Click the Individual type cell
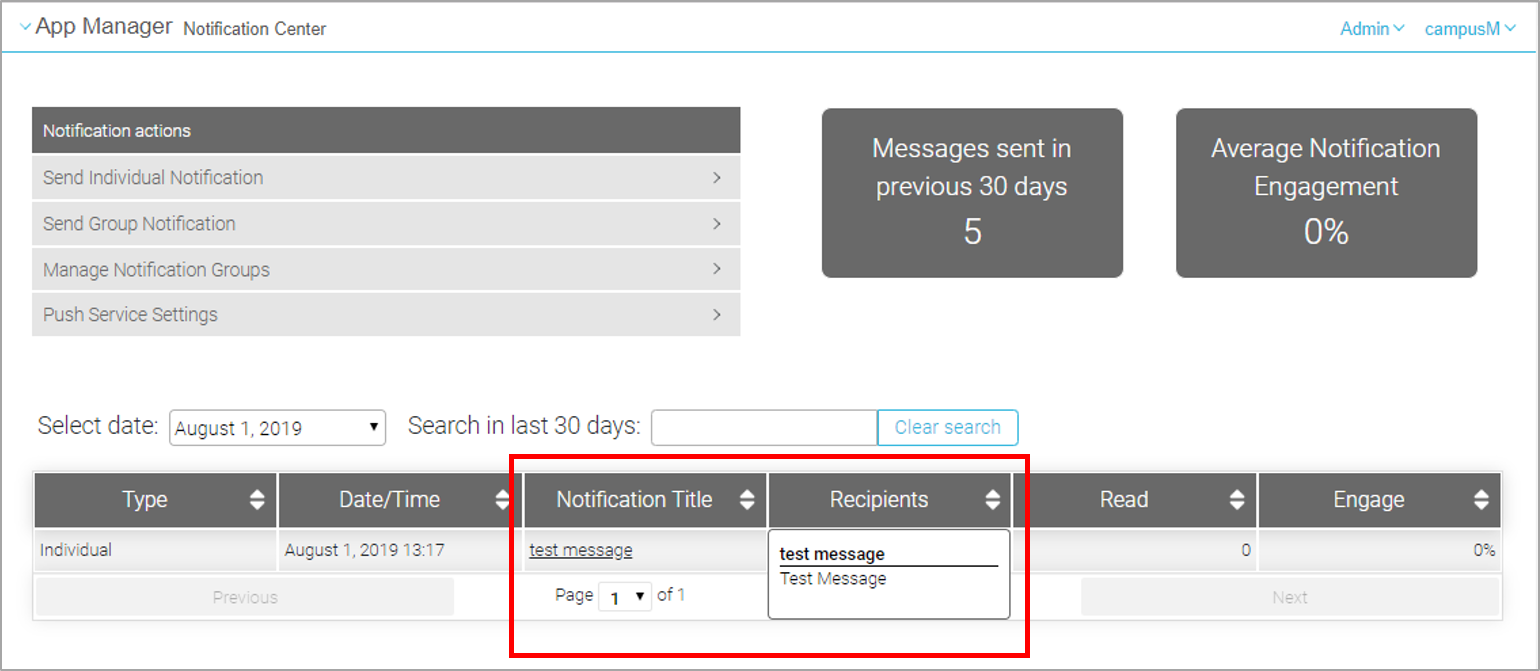The height and width of the screenshot is (671, 1540). pos(156,550)
